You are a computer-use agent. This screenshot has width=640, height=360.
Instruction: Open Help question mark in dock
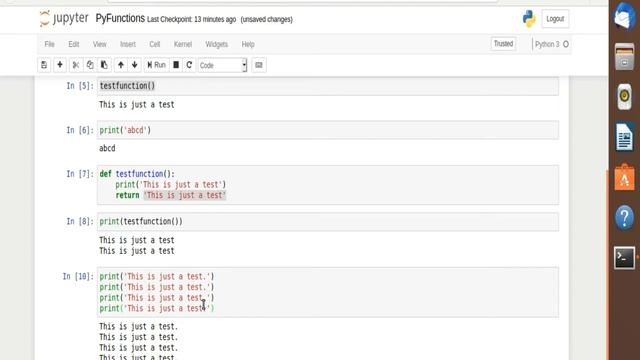pyautogui.click(x=624, y=217)
